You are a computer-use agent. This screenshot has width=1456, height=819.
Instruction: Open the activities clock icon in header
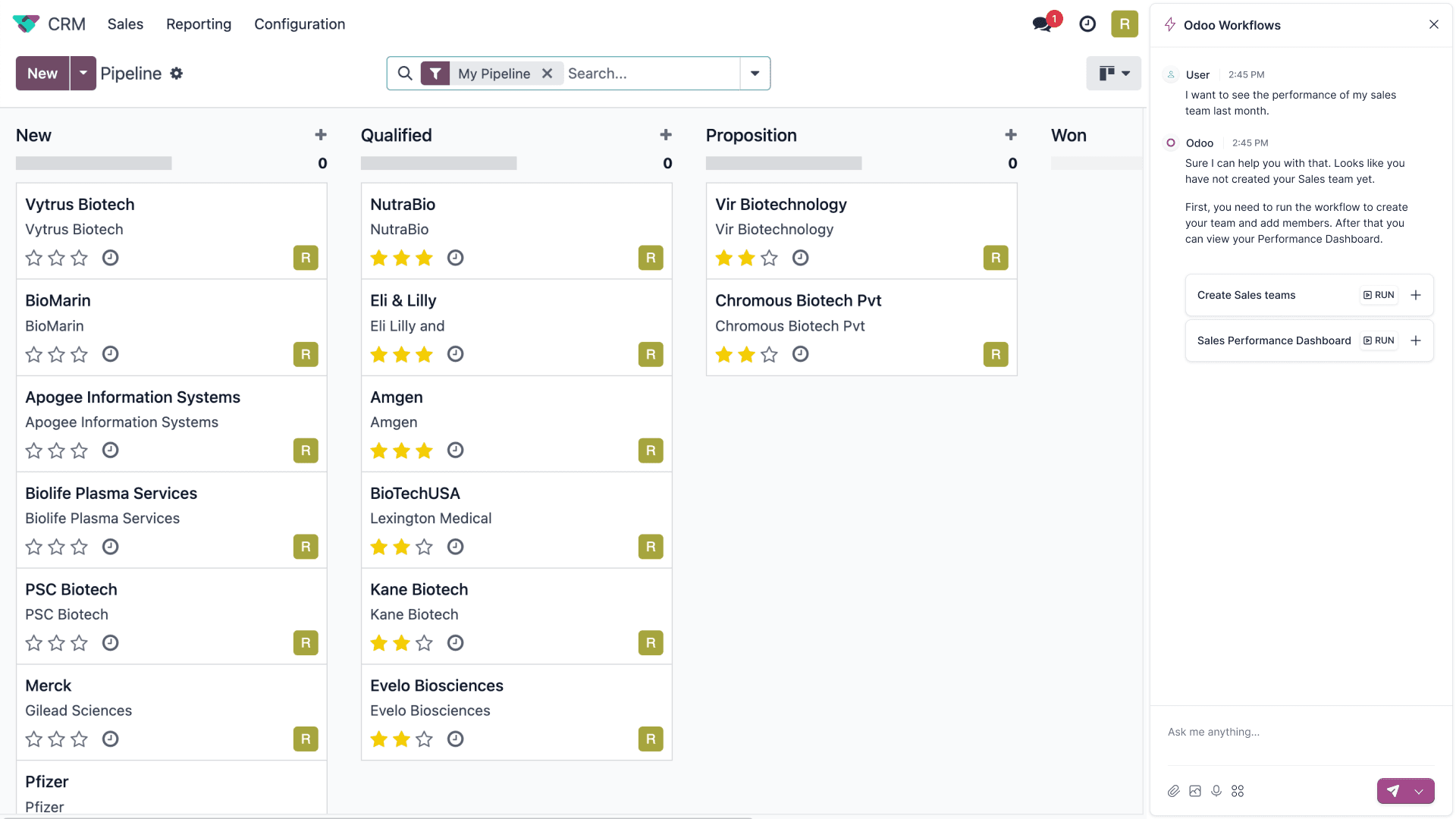[1087, 24]
